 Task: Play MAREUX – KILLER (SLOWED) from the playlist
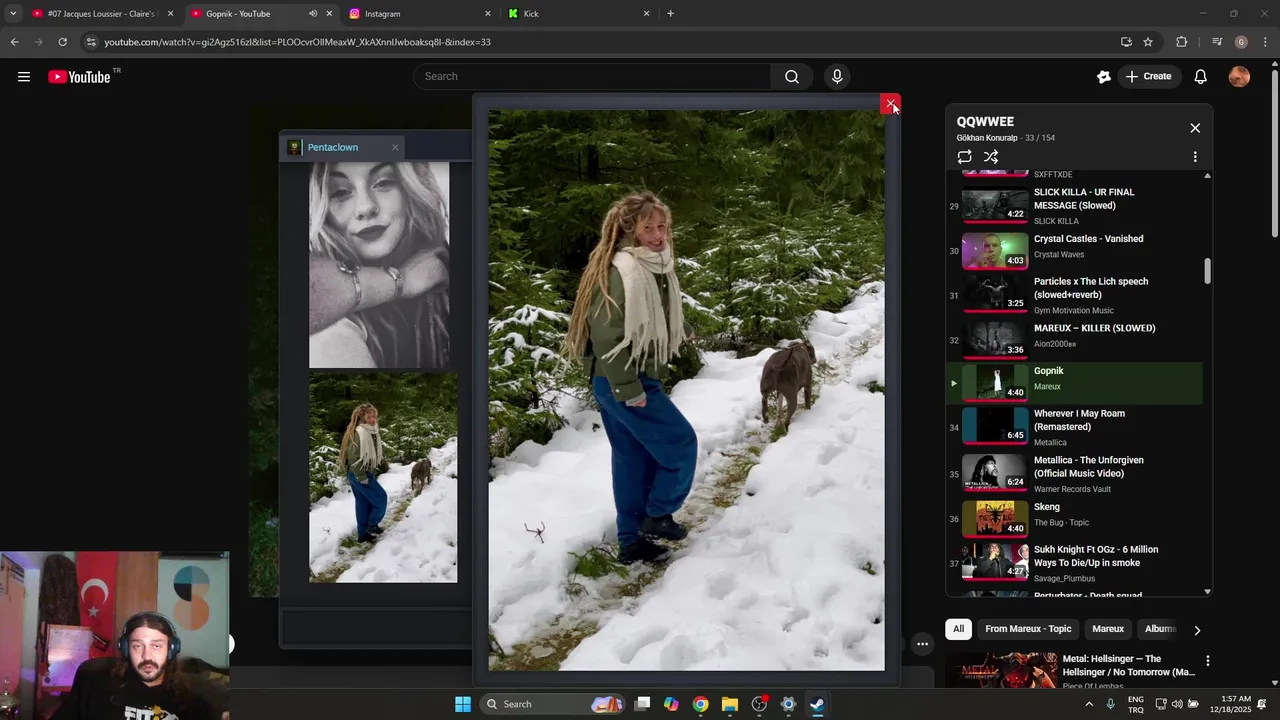point(1075,340)
